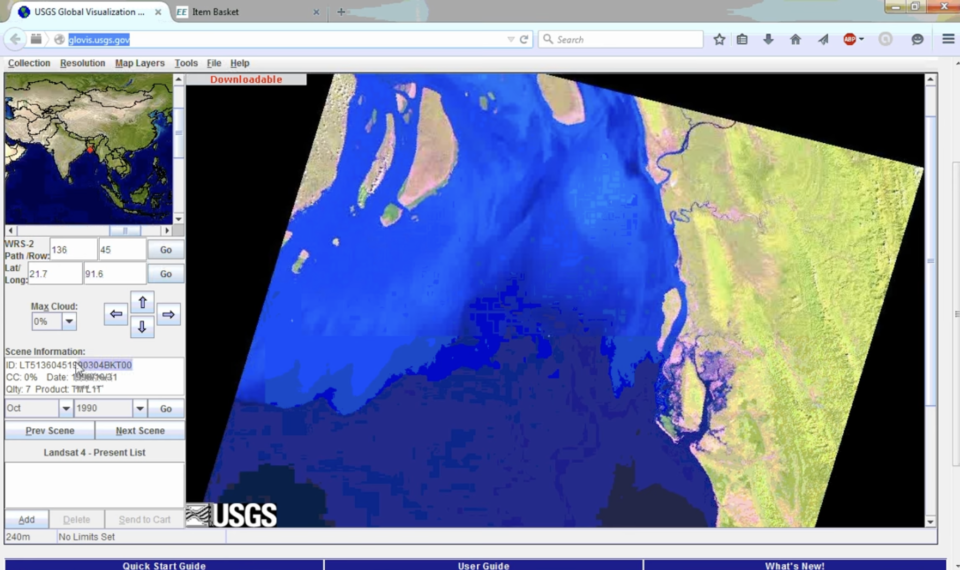Open the Adblock Plus dropdown arrow
The width and height of the screenshot is (960, 570).
coord(861,39)
